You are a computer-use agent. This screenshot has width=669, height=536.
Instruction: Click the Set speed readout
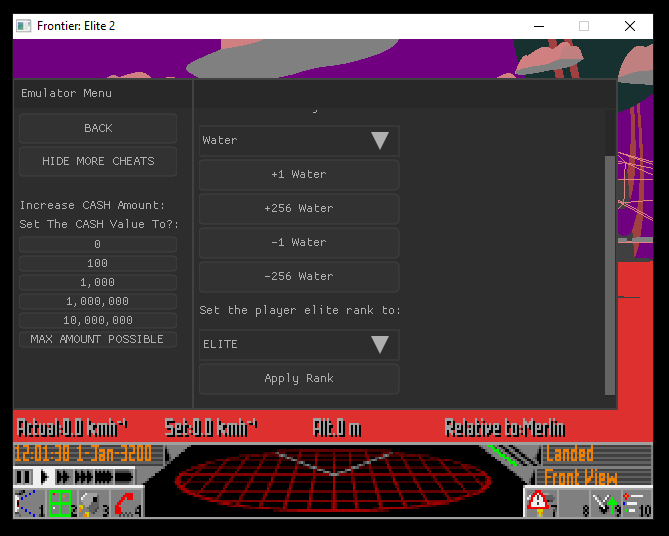(x=211, y=428)
